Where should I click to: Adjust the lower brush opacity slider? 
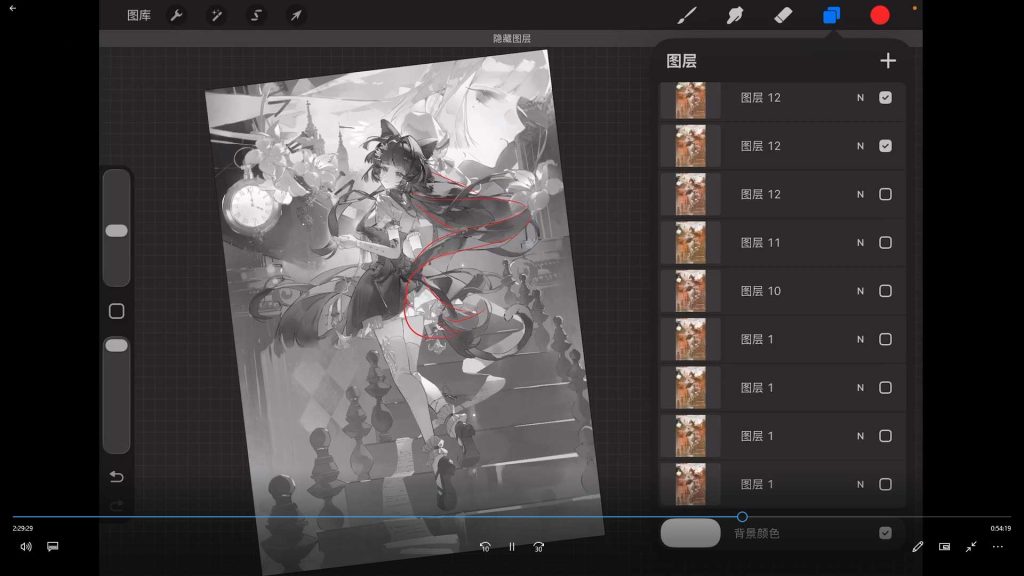pos(116,345)
